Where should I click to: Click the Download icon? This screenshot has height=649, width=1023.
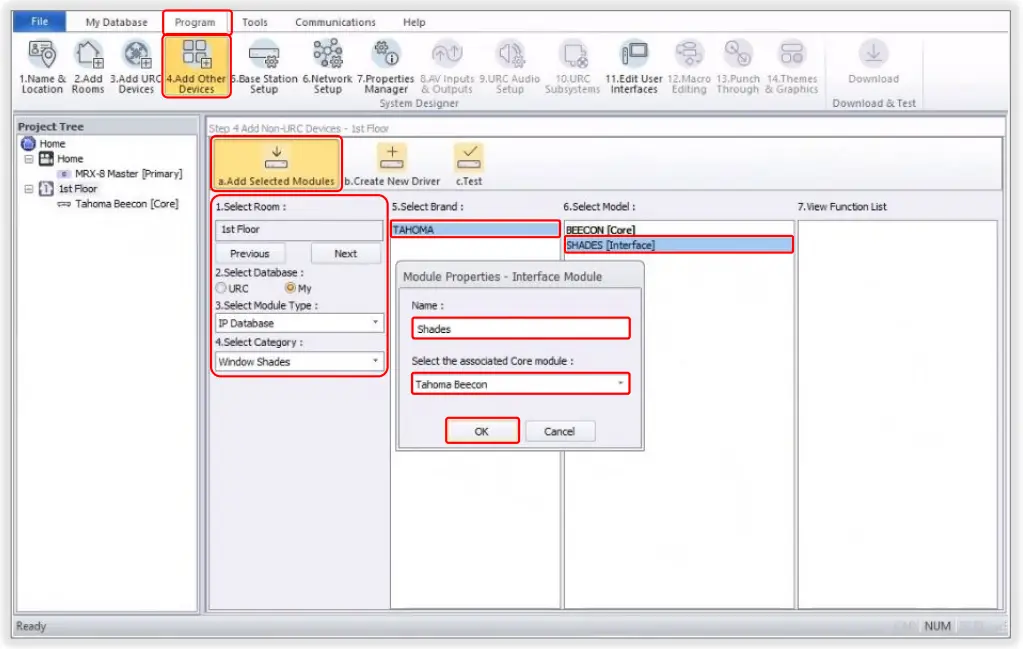point(872,60)
